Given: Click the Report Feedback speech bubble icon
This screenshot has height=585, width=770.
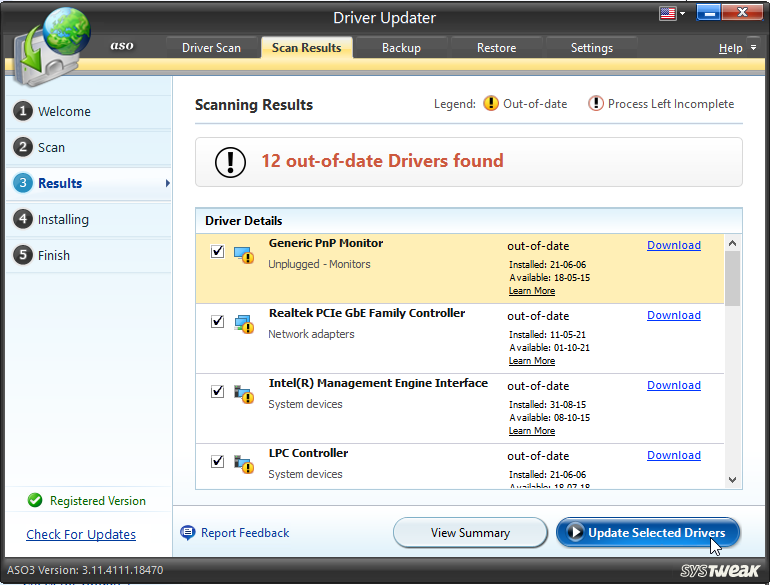Looking at the screenshot, I should click(x=187, y=533).
